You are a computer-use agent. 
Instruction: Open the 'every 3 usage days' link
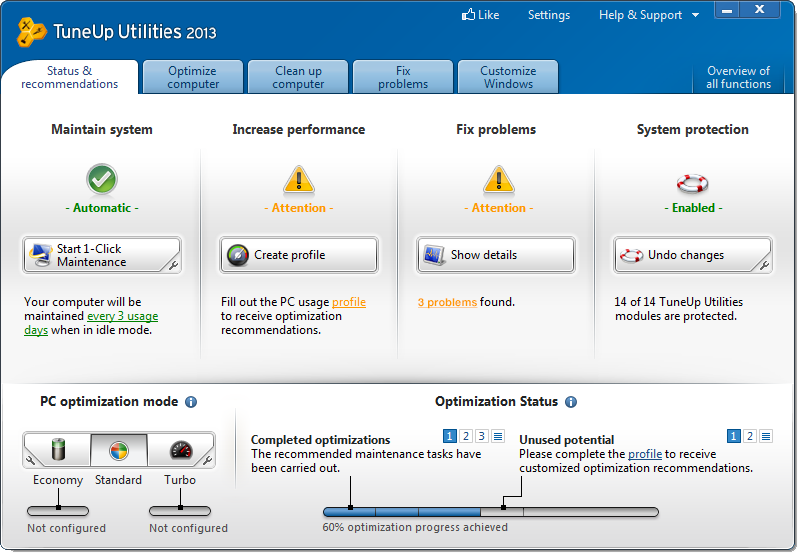click(122, 316)
